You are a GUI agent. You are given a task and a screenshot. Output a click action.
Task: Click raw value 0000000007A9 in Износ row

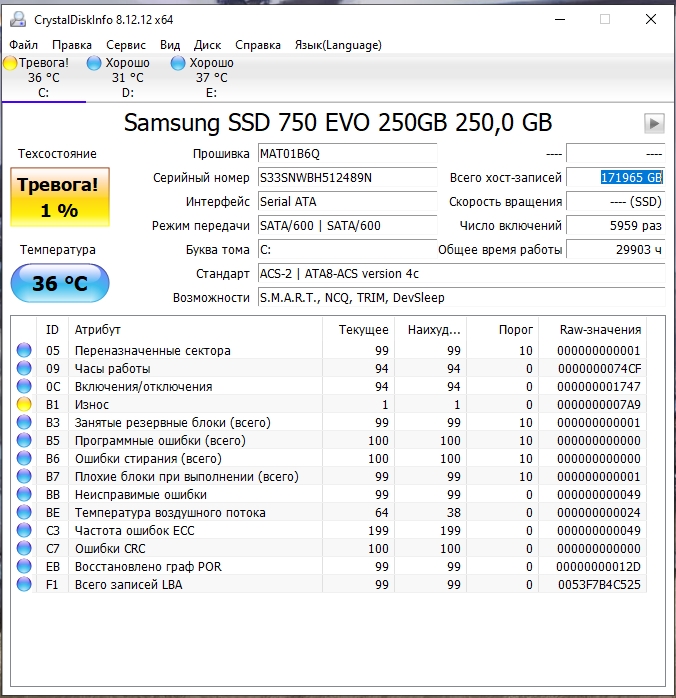(x=599, y=405)
